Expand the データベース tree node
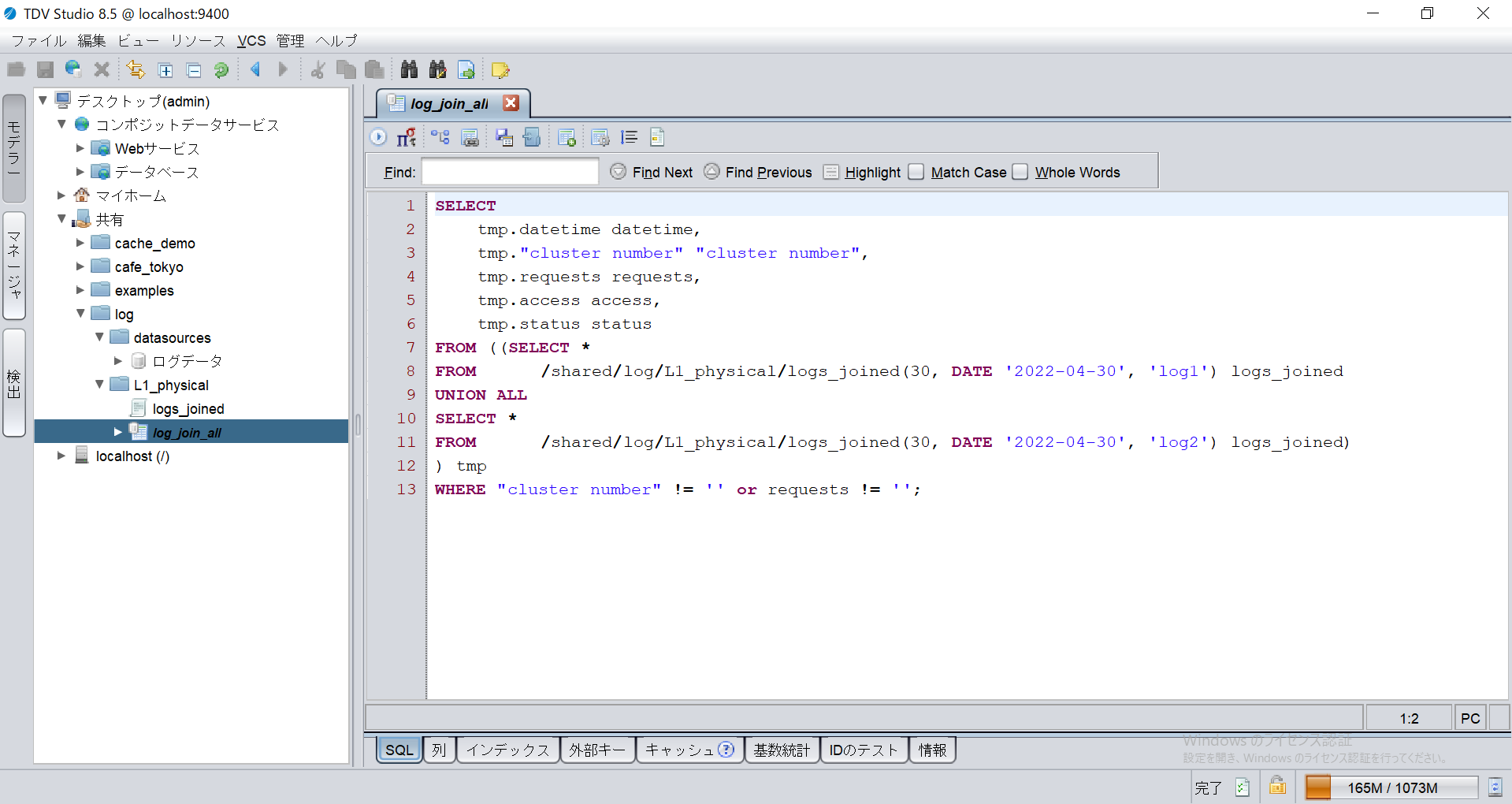This screenshot has width=1512, height=804. coord(80,171)
